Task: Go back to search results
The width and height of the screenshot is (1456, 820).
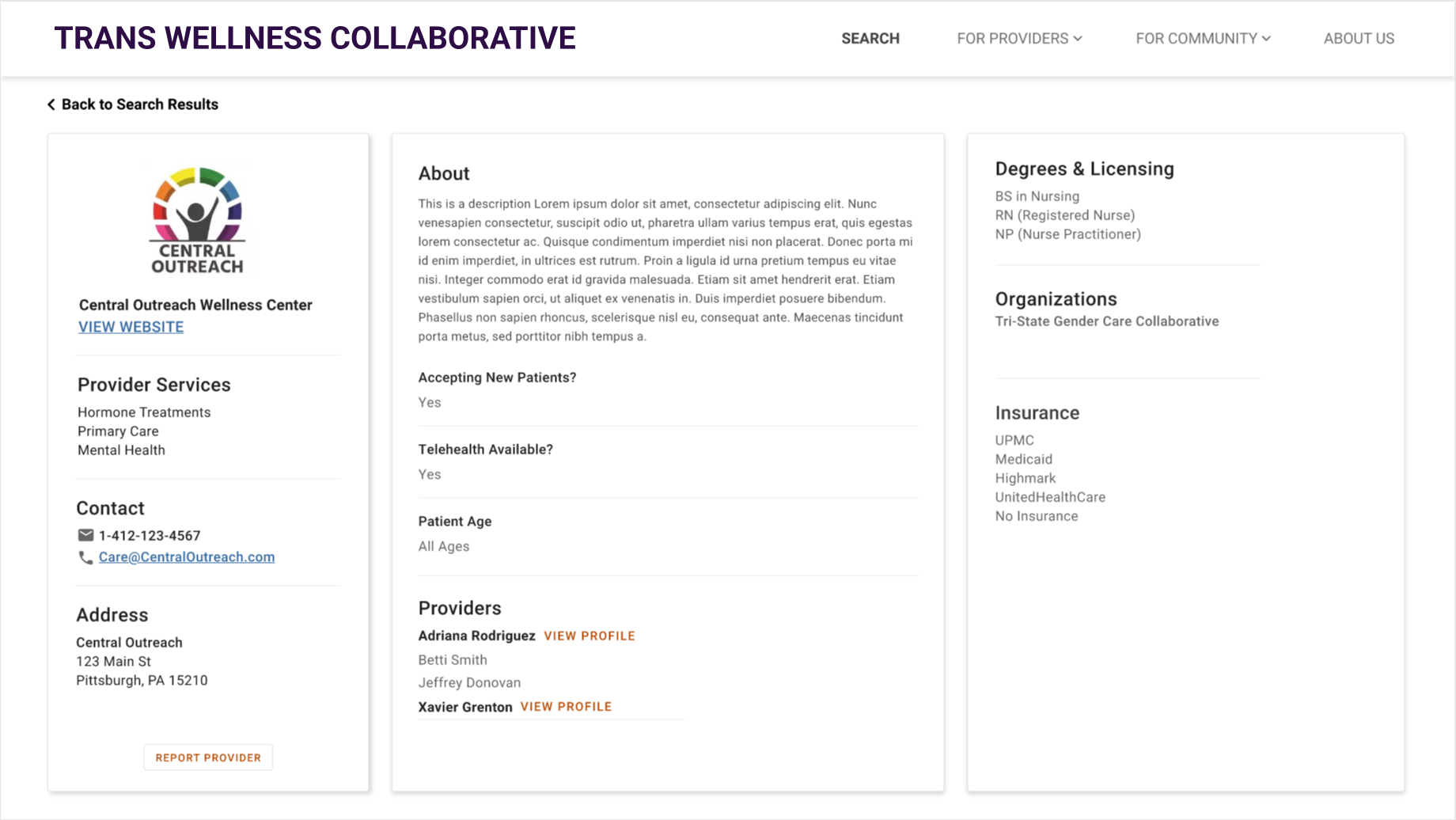Action: point(133,104)
